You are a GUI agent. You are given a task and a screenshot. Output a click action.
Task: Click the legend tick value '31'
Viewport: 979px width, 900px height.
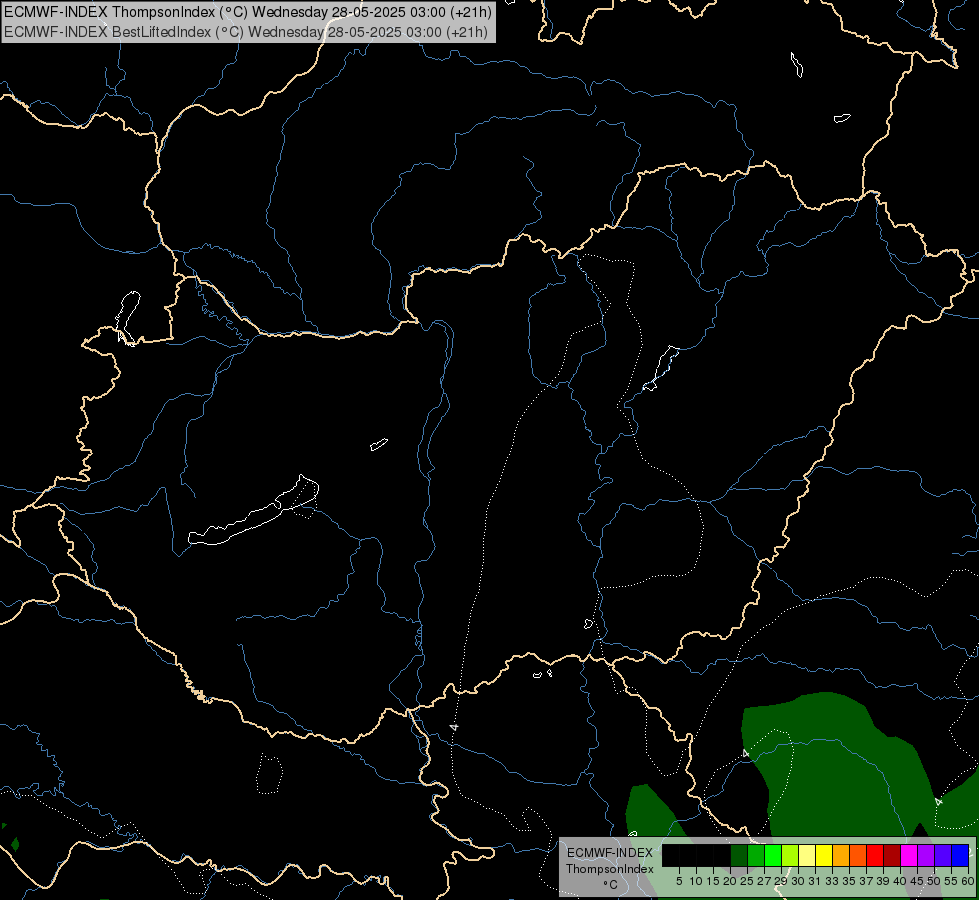815,881
